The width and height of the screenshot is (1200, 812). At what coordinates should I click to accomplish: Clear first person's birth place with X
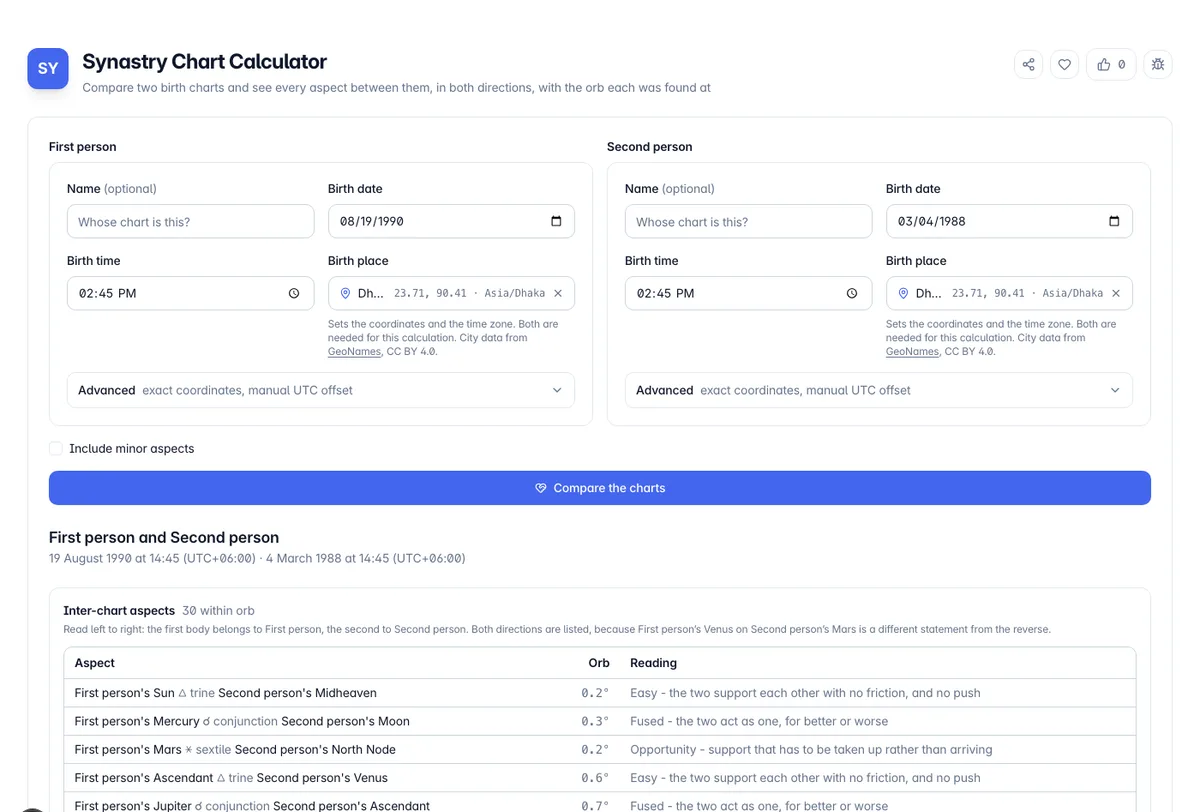tap(558, 293)
